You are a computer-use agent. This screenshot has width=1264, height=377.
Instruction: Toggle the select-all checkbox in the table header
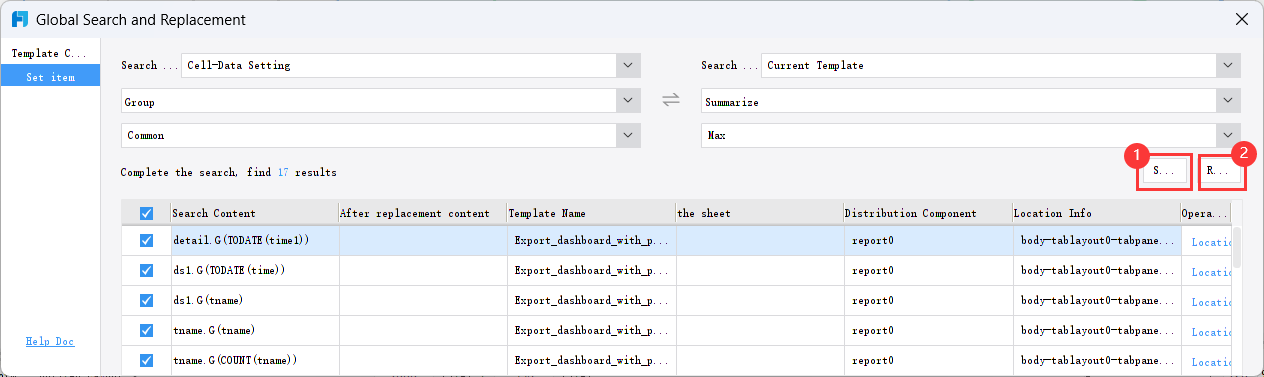pyautogui.click(x=147, y=213)
